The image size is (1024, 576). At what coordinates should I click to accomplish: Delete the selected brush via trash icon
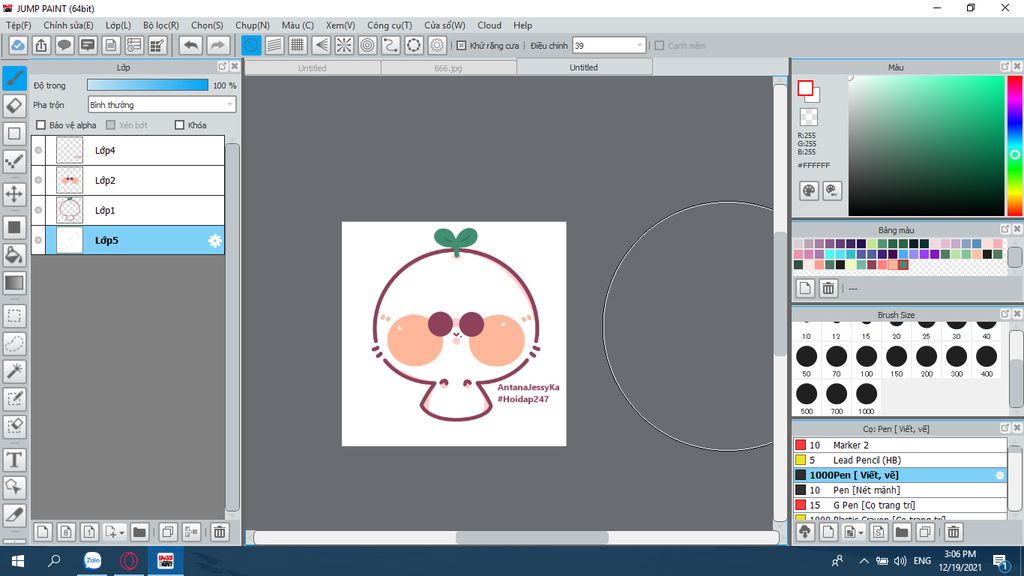[953, 532]
